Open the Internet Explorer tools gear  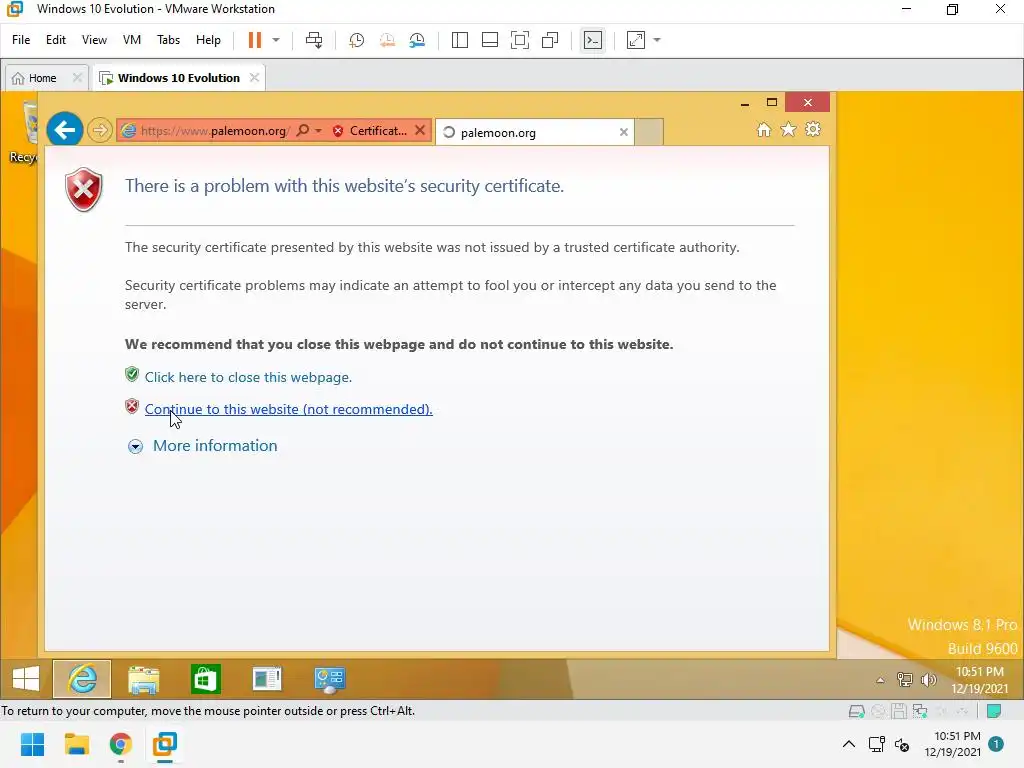[x=813, y=129]
